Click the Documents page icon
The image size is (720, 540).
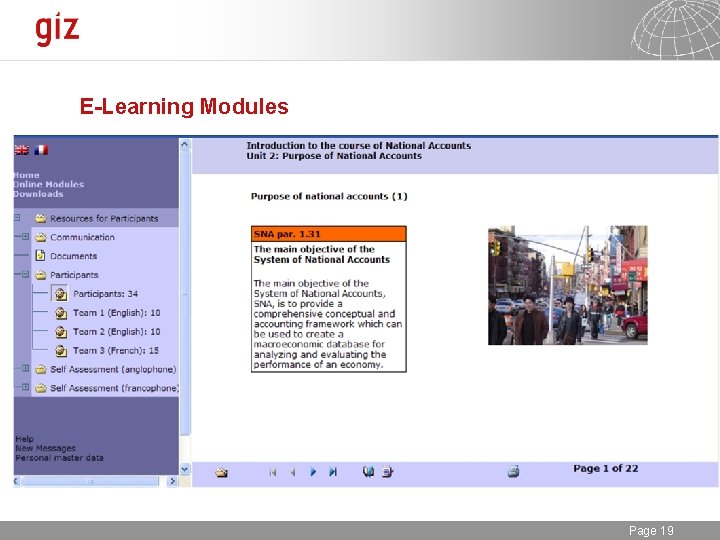[40, 255]
